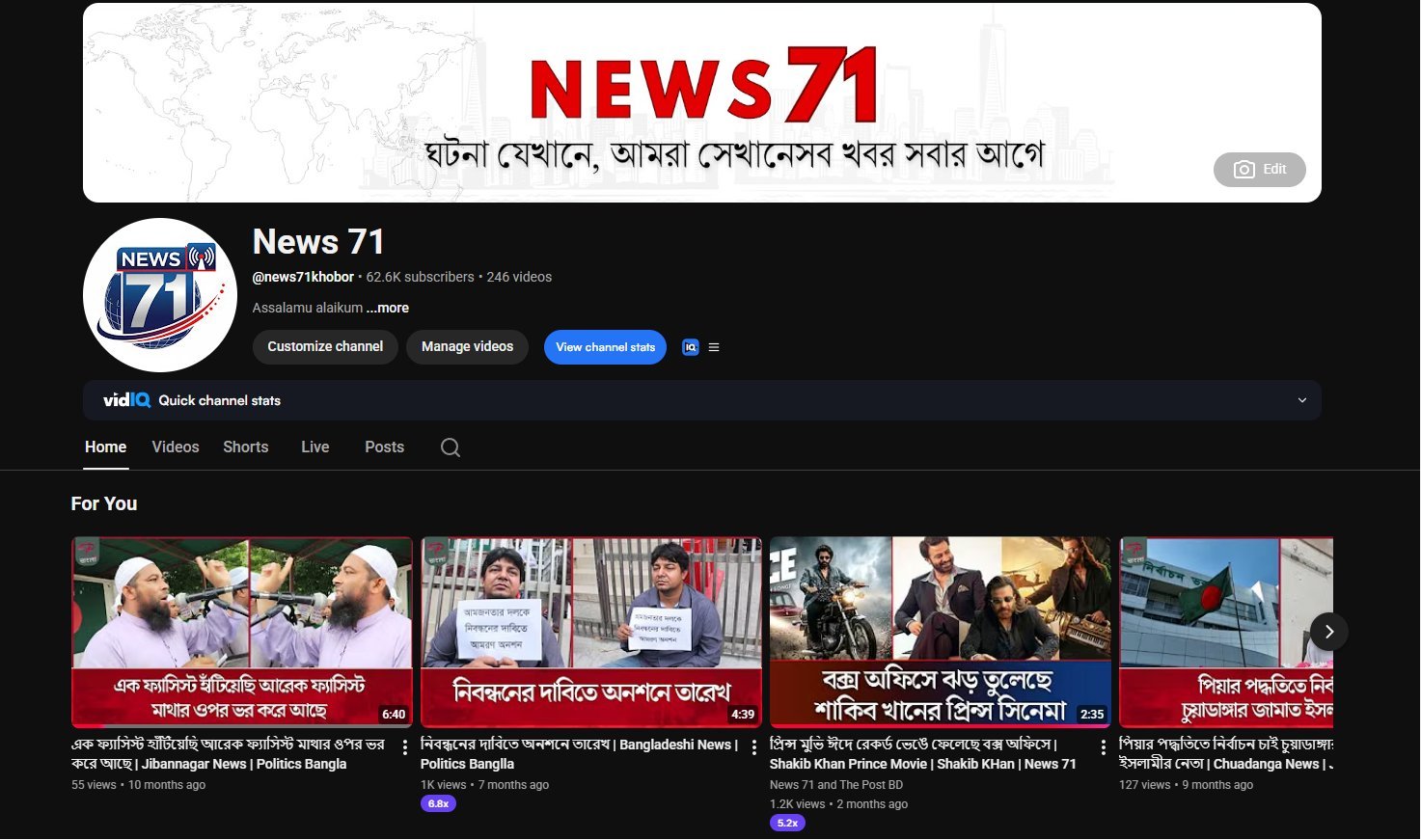The width and height of the screenshot is (1421, 840).
Task: Open the News 71 channel avatar
Action: (160, 295)
